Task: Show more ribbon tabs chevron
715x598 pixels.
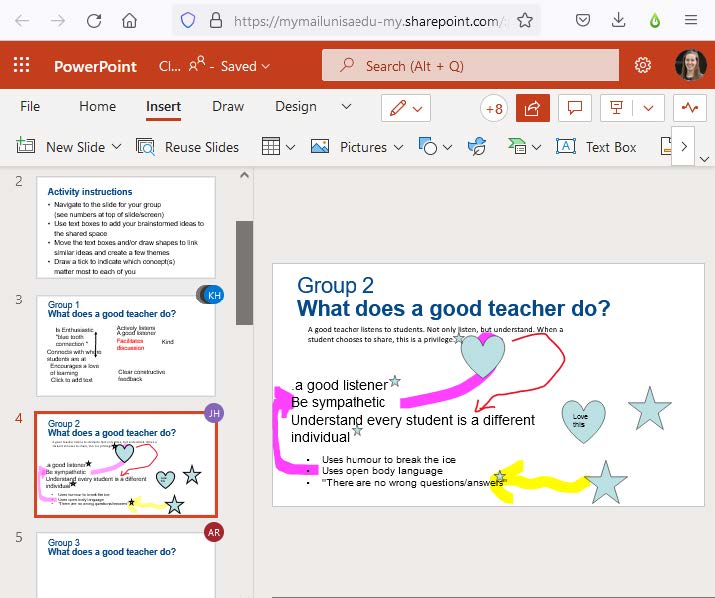Action: (346, 107)
